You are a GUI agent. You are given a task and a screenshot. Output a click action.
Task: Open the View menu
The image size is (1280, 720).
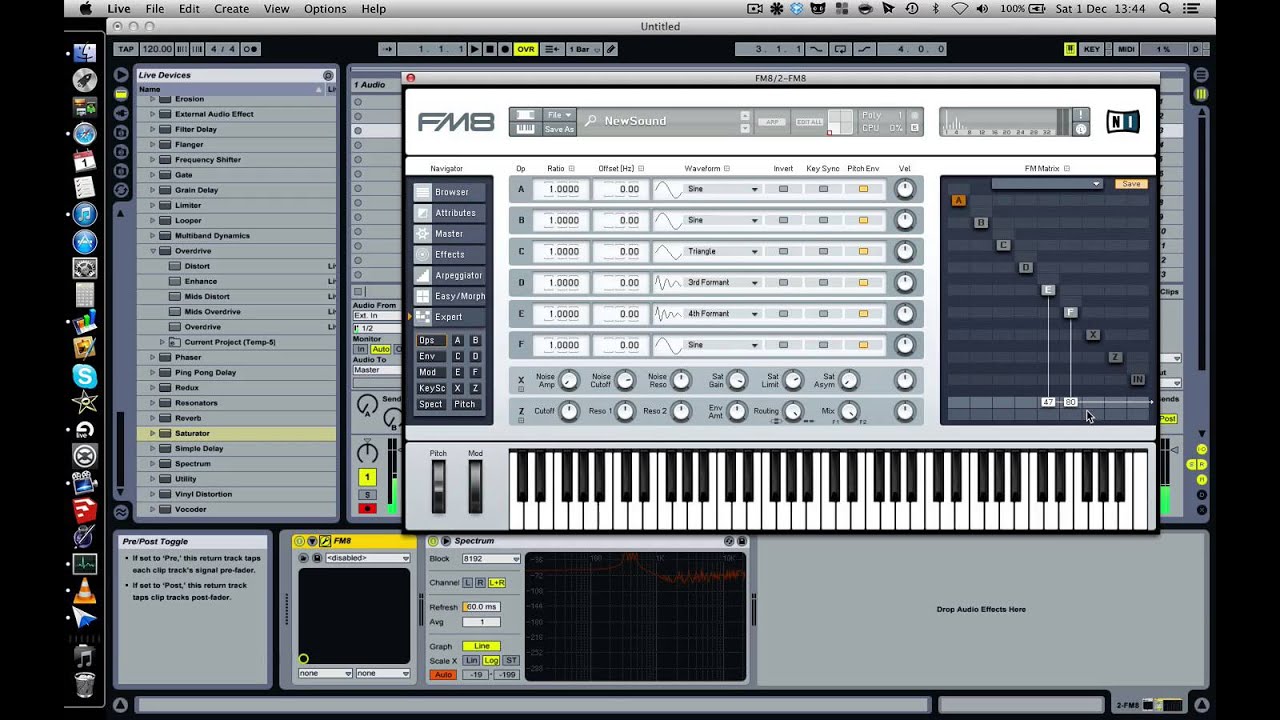pos(277,9)
